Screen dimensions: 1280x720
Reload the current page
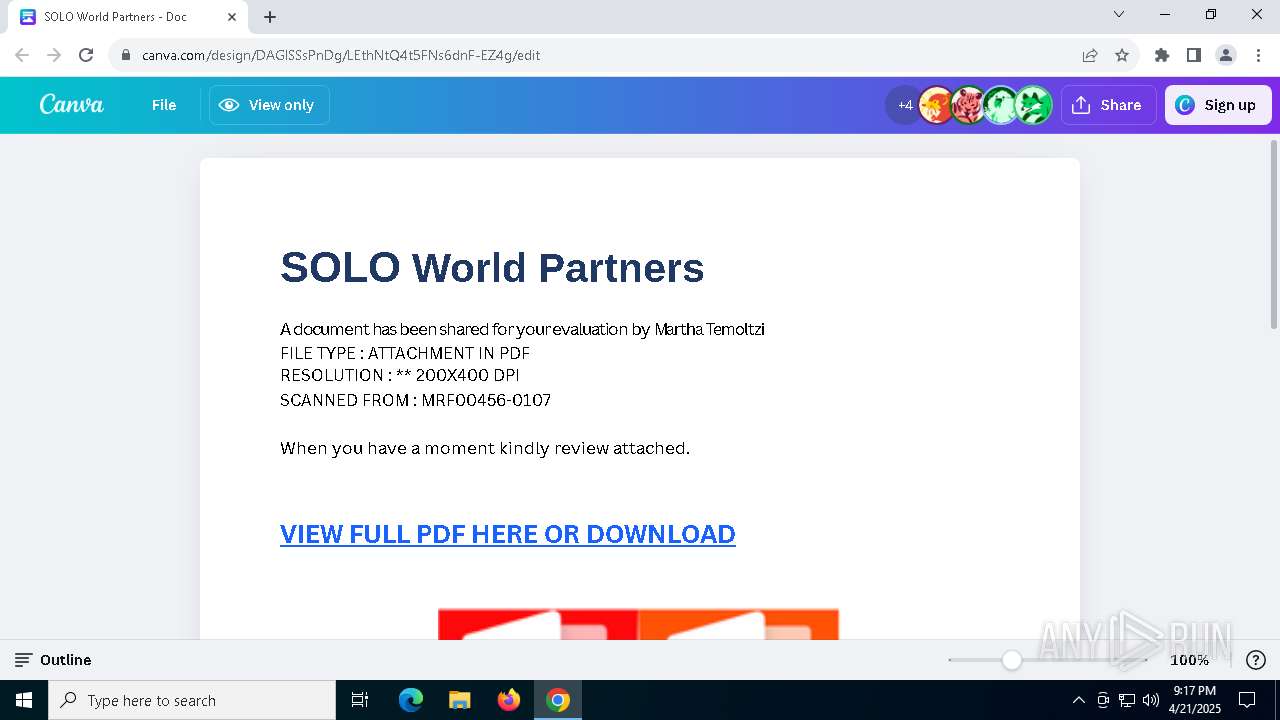coord(86,55)
